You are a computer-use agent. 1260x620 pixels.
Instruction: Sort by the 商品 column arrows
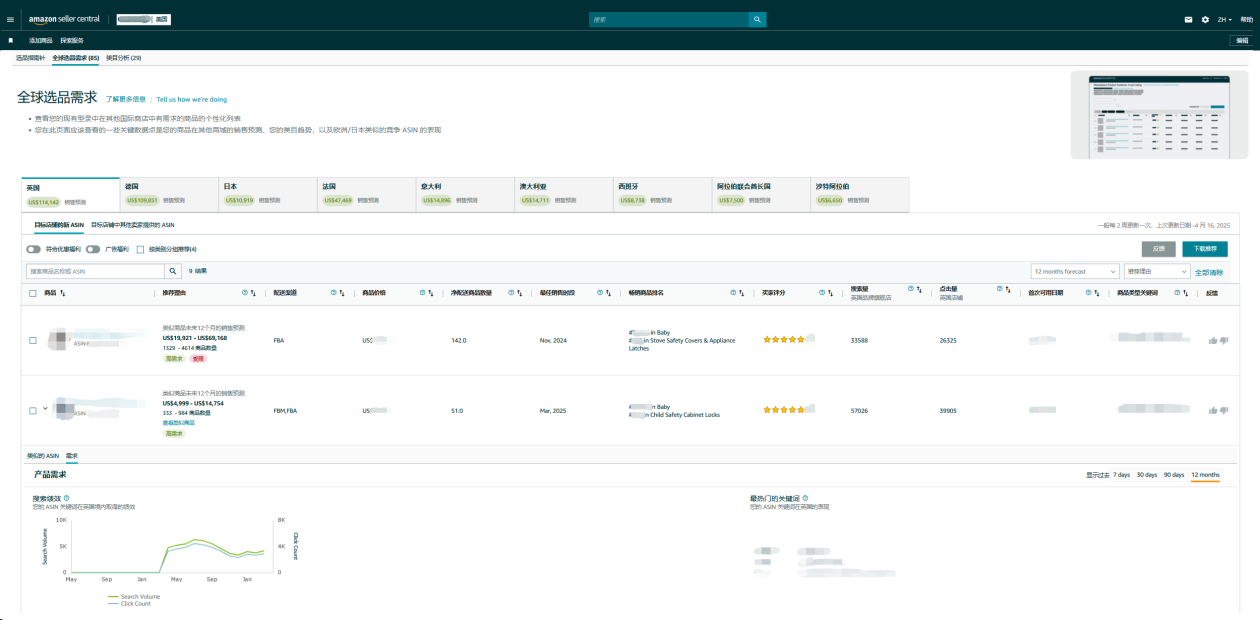tap(63, 293)
